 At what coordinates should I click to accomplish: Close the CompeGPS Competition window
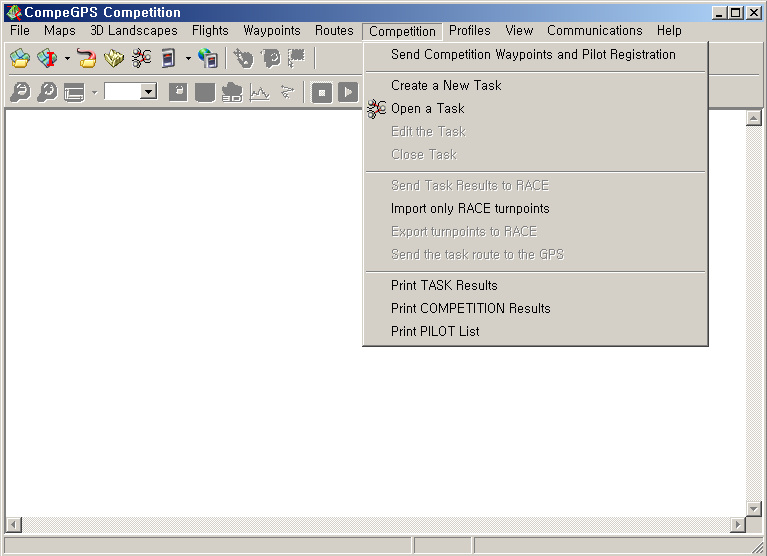point(754,13)
